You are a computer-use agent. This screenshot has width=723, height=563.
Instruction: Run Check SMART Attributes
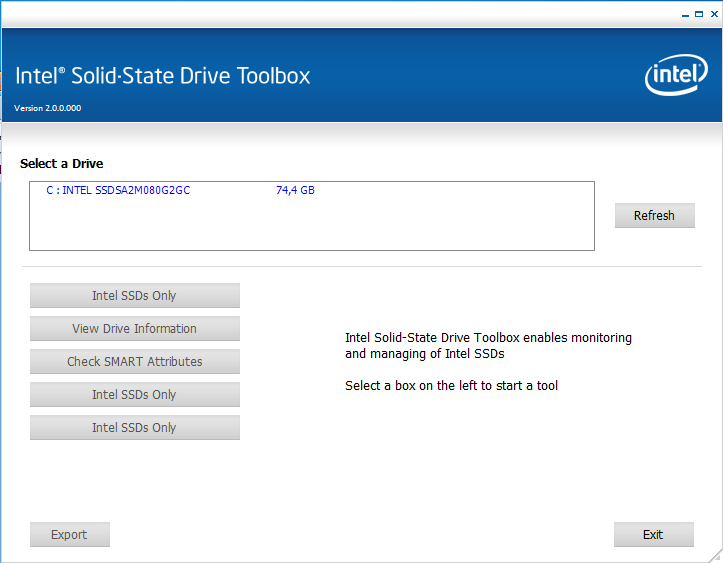[x=135, y=362]
